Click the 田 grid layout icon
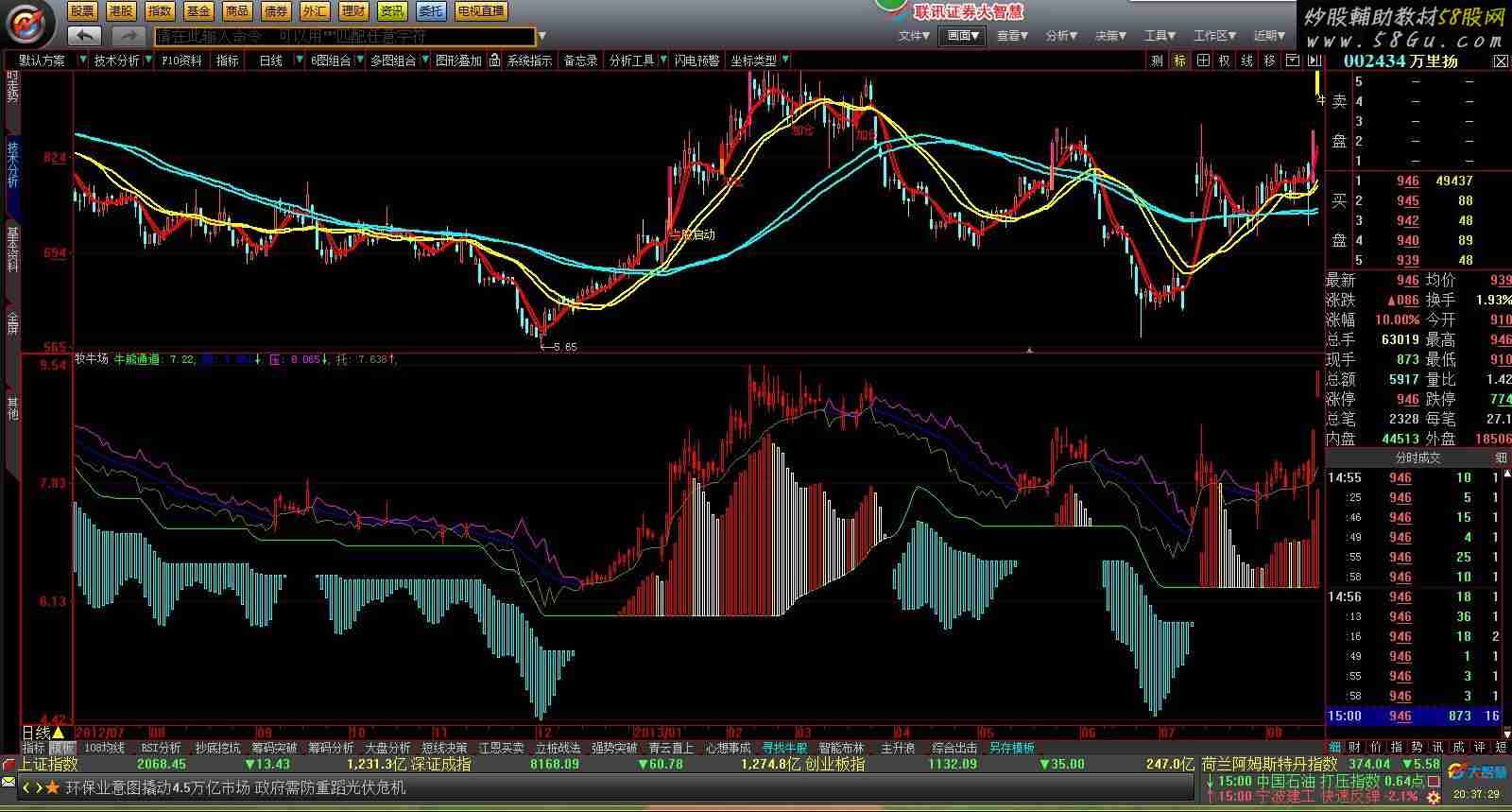1512x812 pixels. point(1202,60)
